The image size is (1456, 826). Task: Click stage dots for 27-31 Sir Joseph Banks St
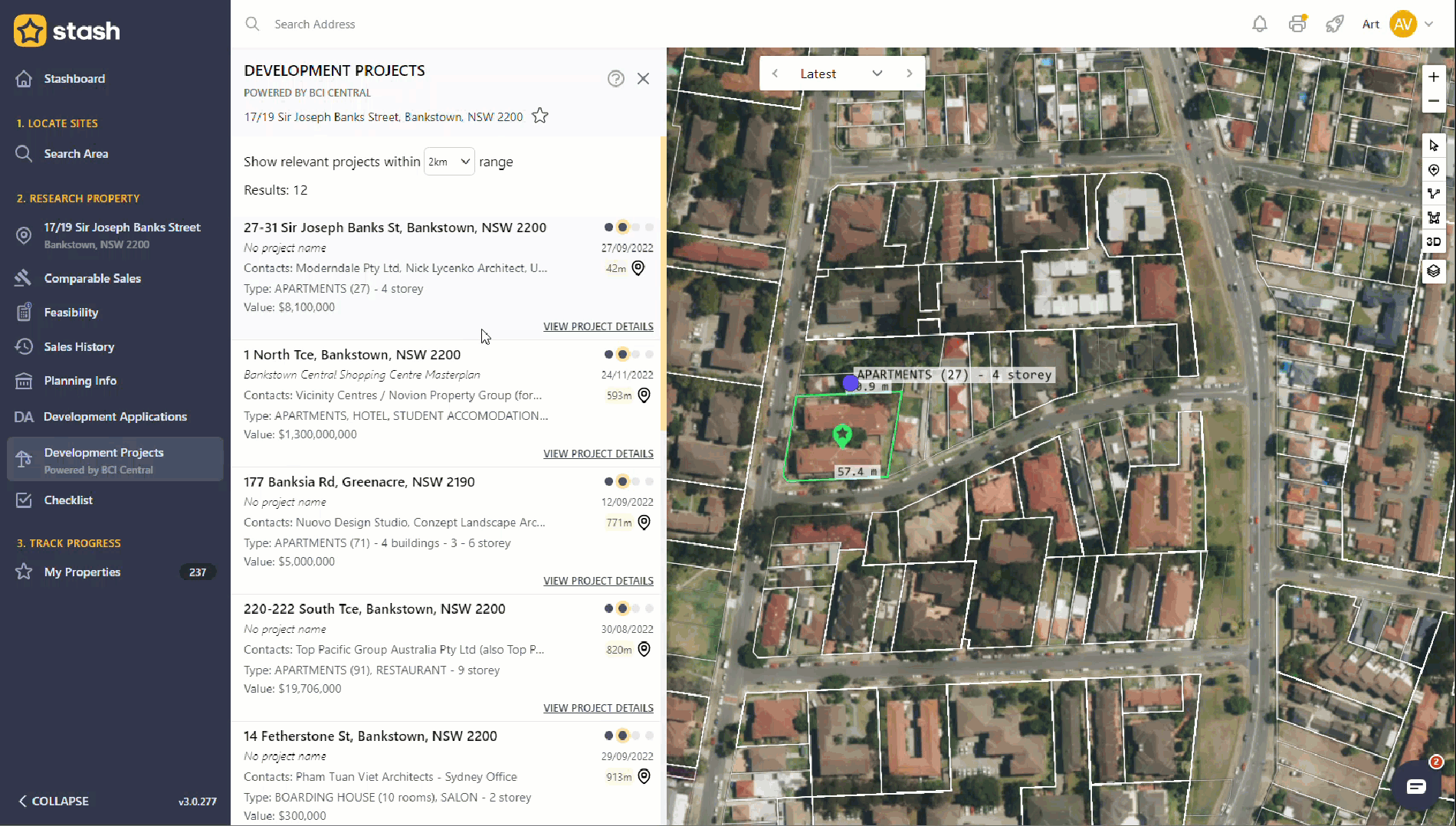point(628,227)
